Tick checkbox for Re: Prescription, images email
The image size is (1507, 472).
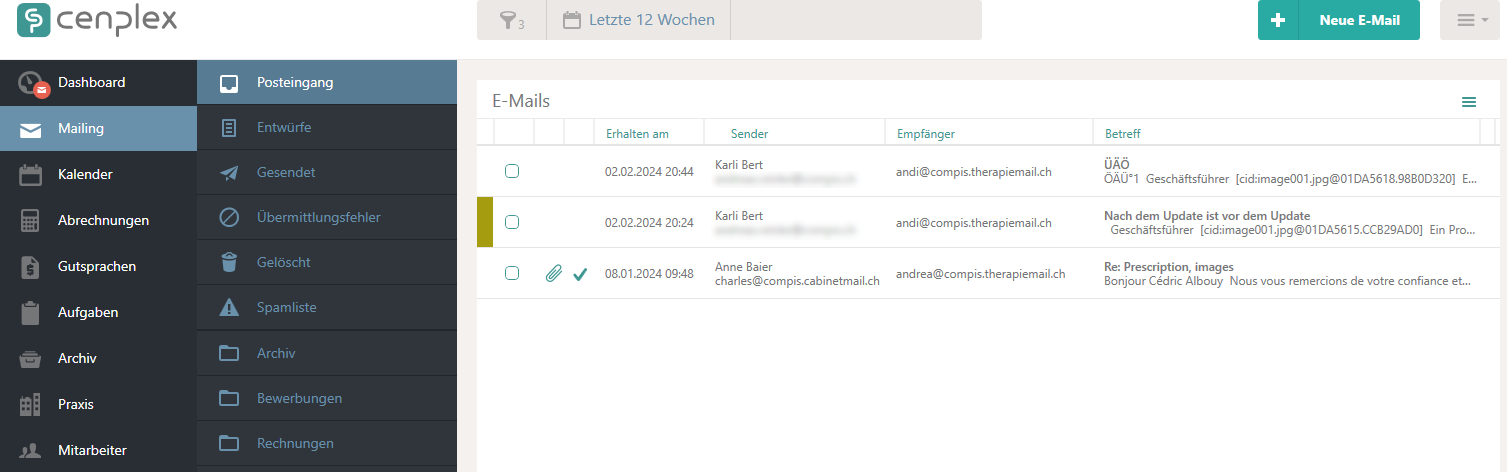pos(512,273)
